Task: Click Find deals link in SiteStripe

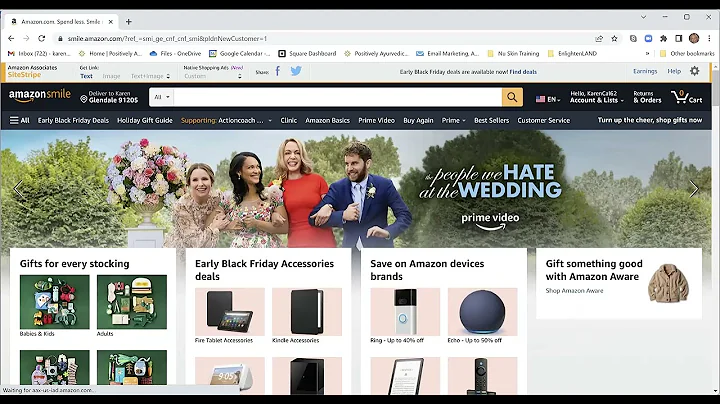Action: coord(523,72)
